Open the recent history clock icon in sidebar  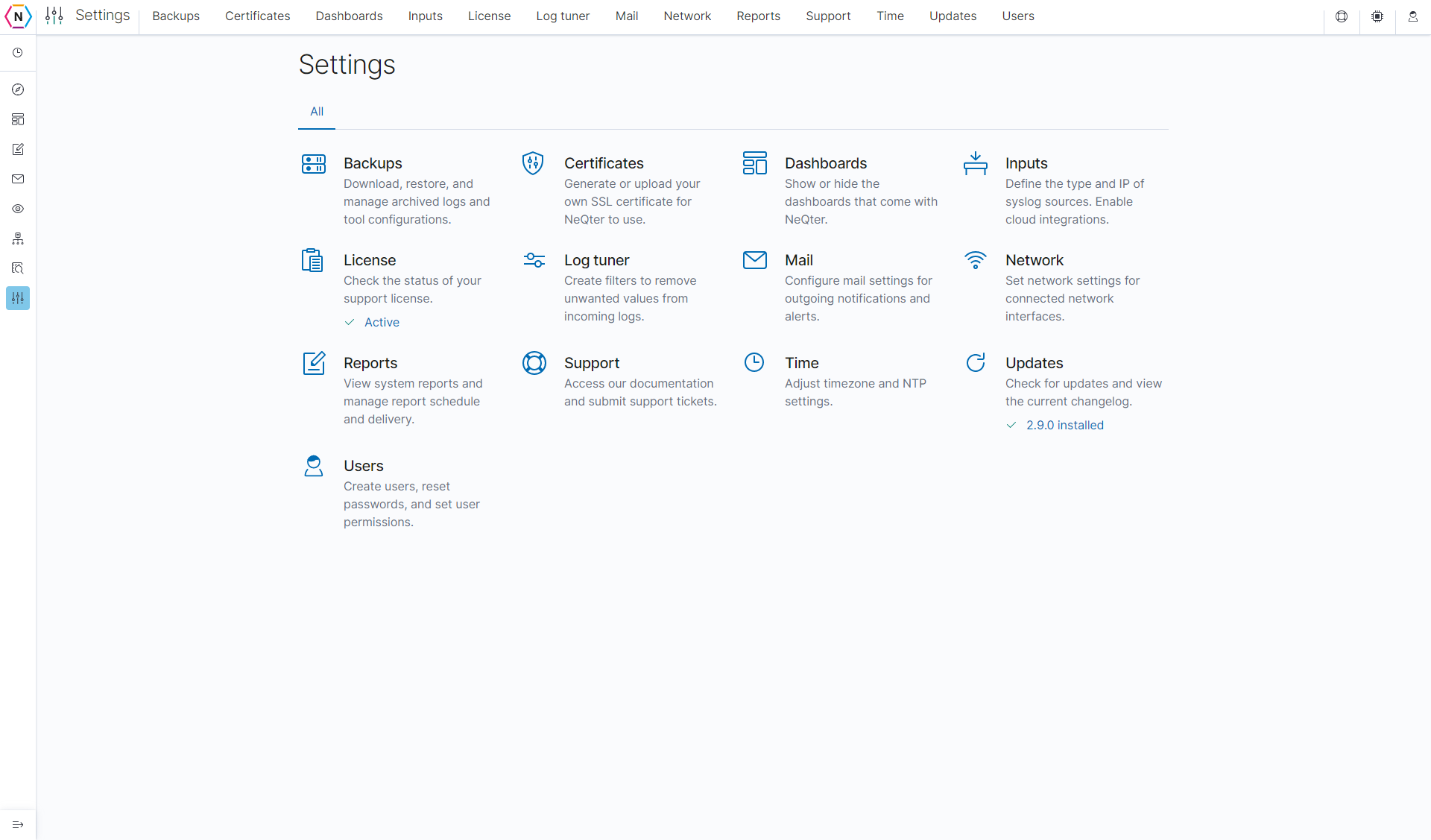click(18, 53)
